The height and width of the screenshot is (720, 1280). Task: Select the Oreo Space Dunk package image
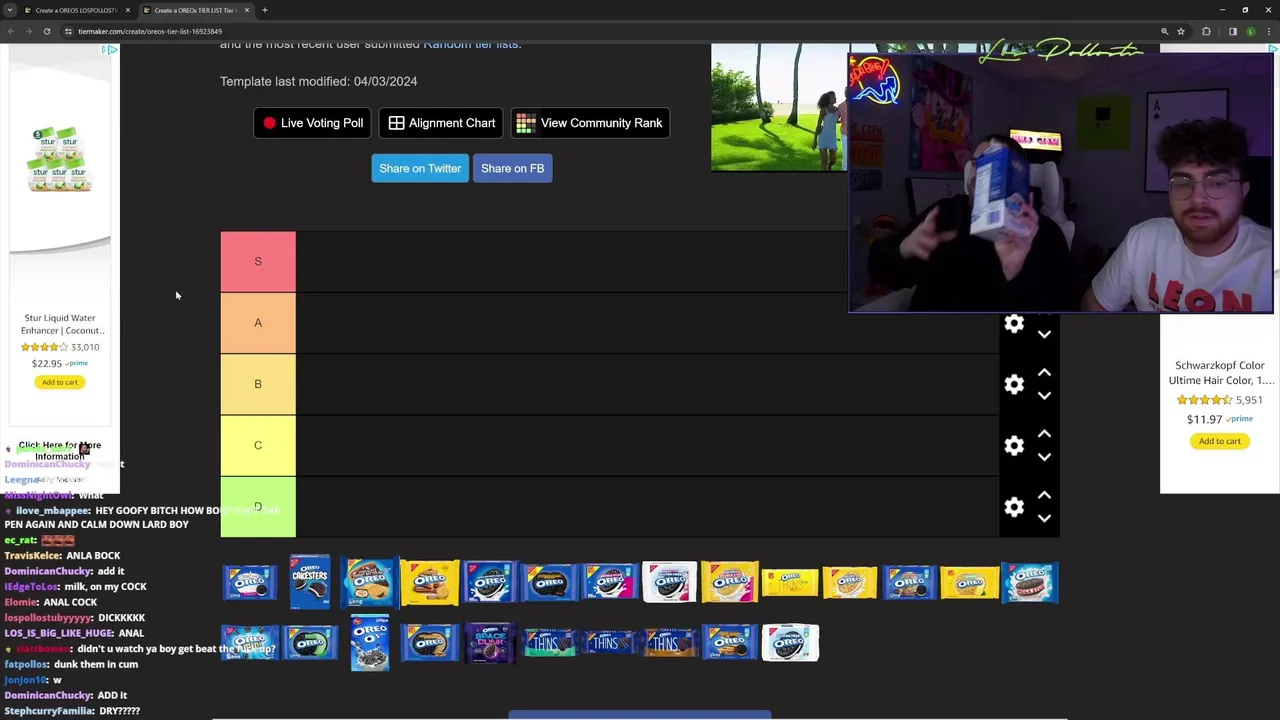tap(490, 643)
